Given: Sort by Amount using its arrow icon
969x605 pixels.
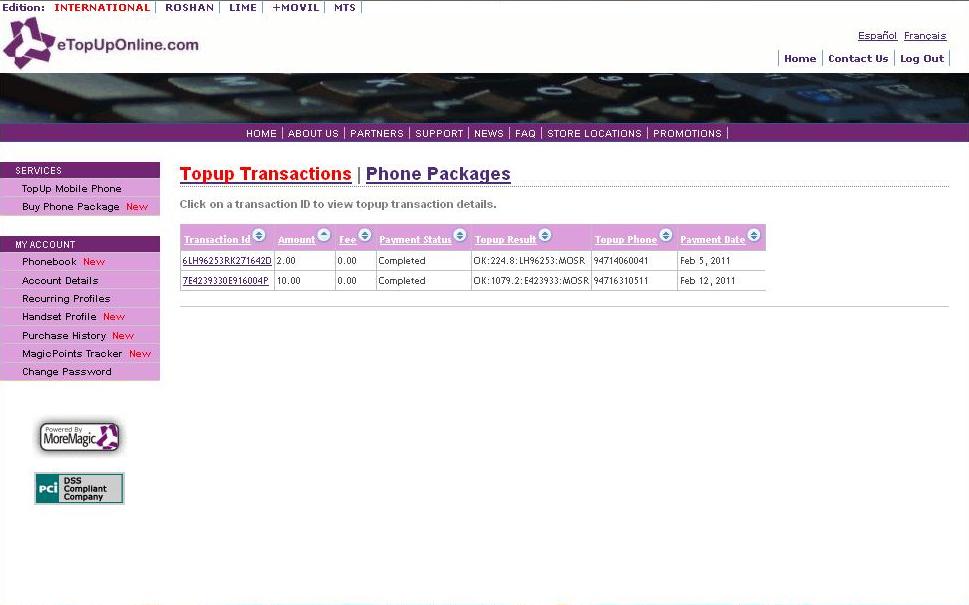Looking at the screenshot, I should click(x=324, y=235).
